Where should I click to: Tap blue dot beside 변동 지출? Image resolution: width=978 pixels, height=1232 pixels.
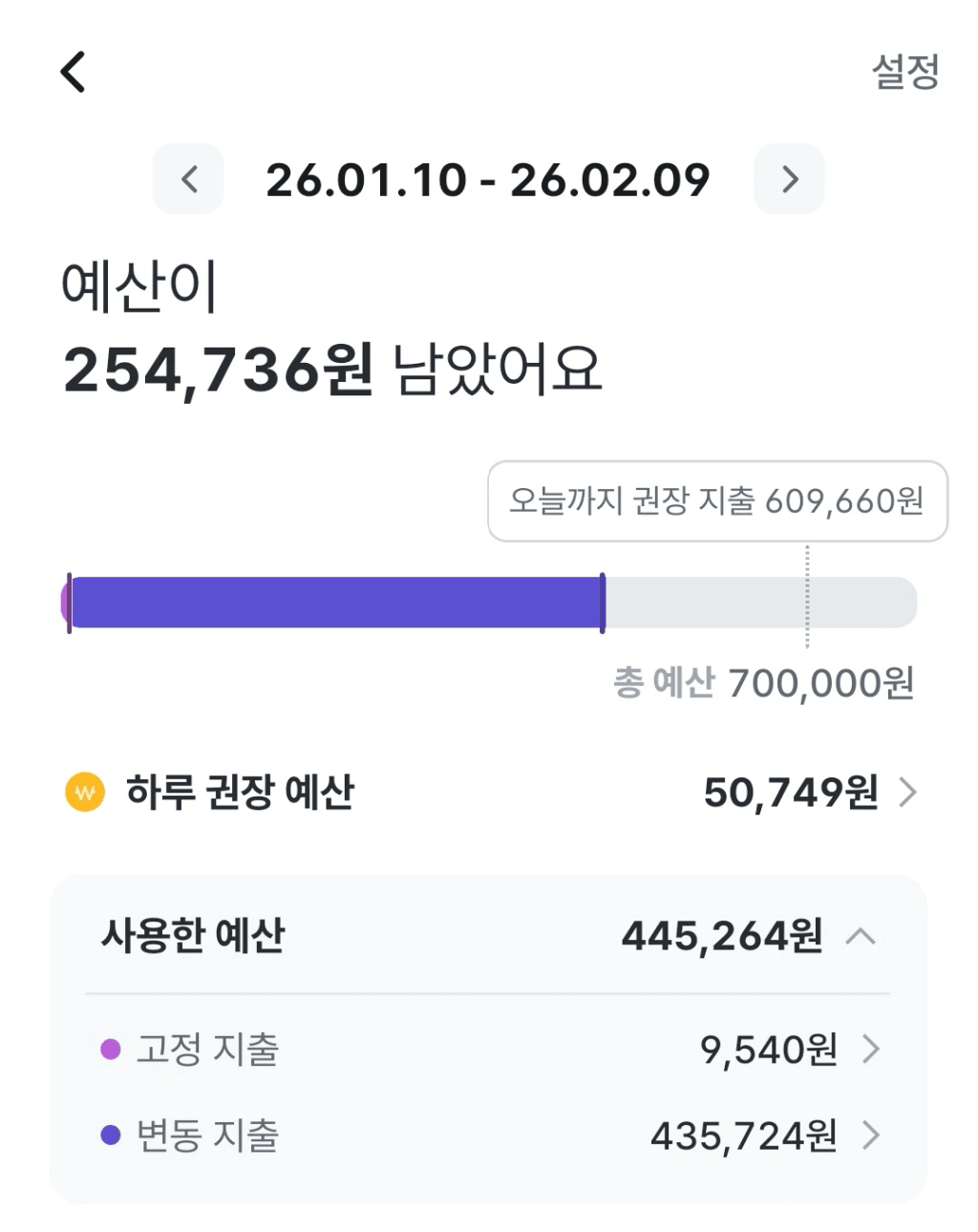tap(111, 1136)
